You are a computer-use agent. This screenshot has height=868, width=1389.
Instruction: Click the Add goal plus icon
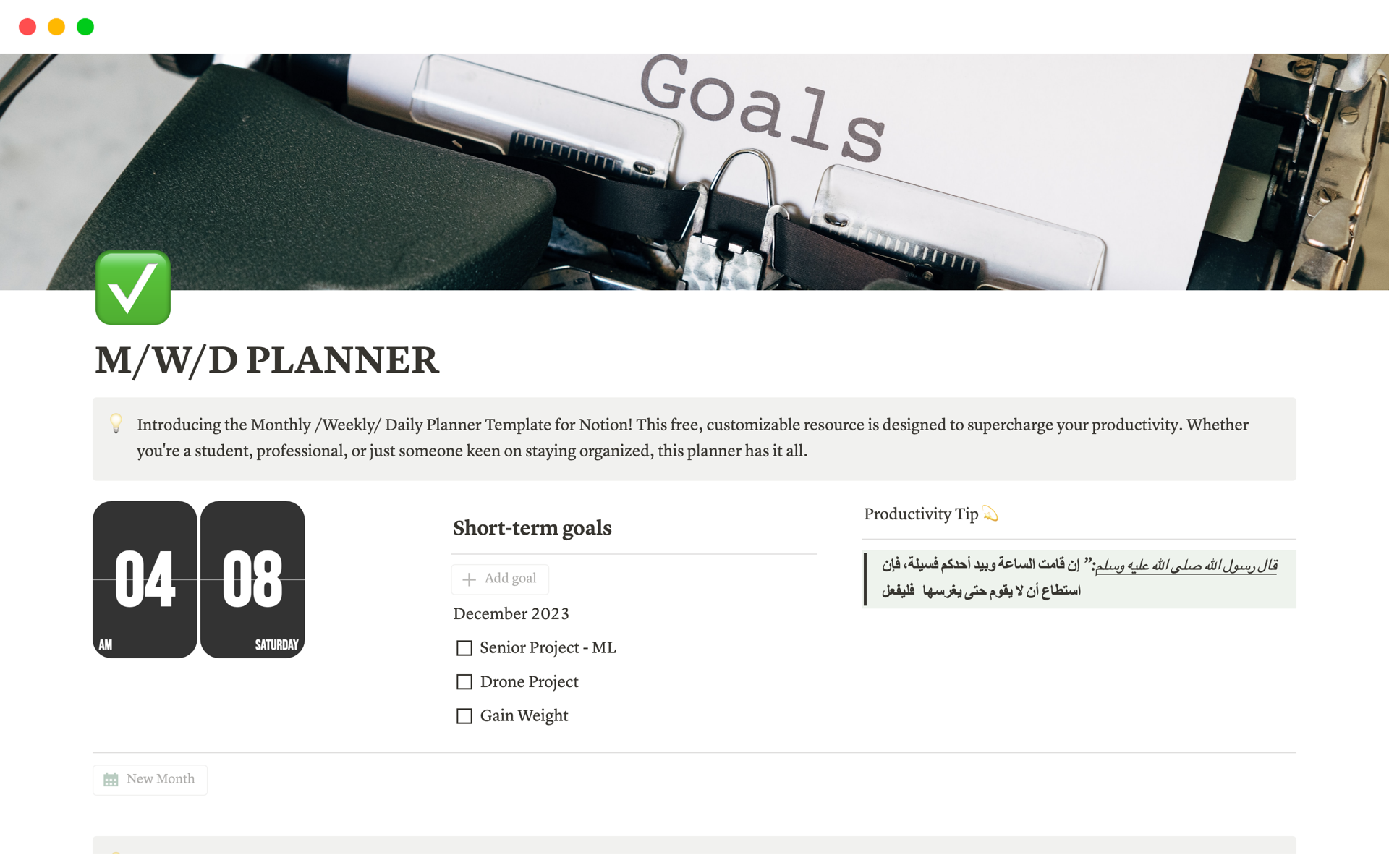coord(469,578)
